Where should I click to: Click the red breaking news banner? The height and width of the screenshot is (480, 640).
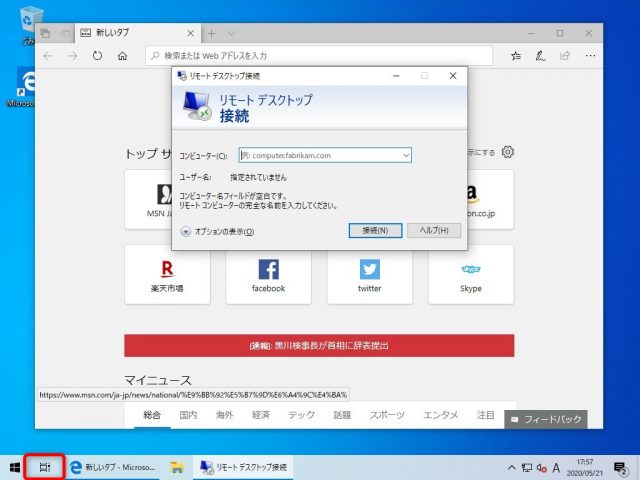319,346
